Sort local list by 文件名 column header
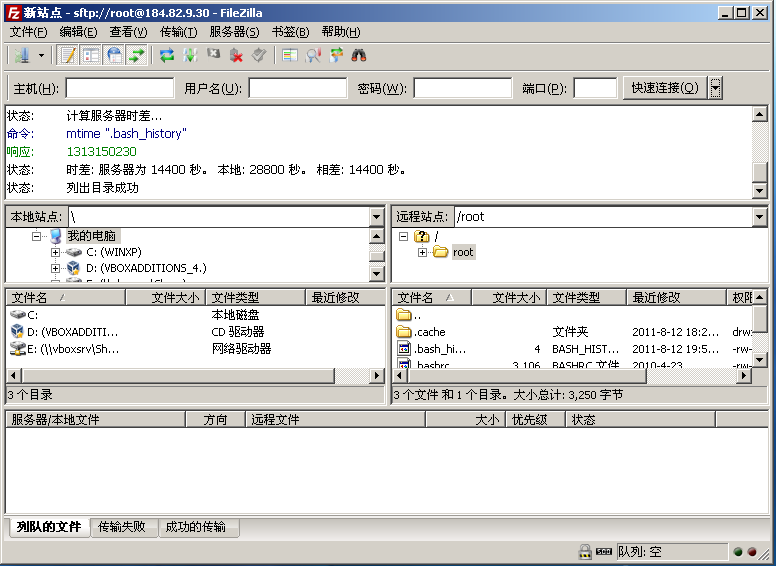This screenshot has width=776, height=566. (66, 297)
